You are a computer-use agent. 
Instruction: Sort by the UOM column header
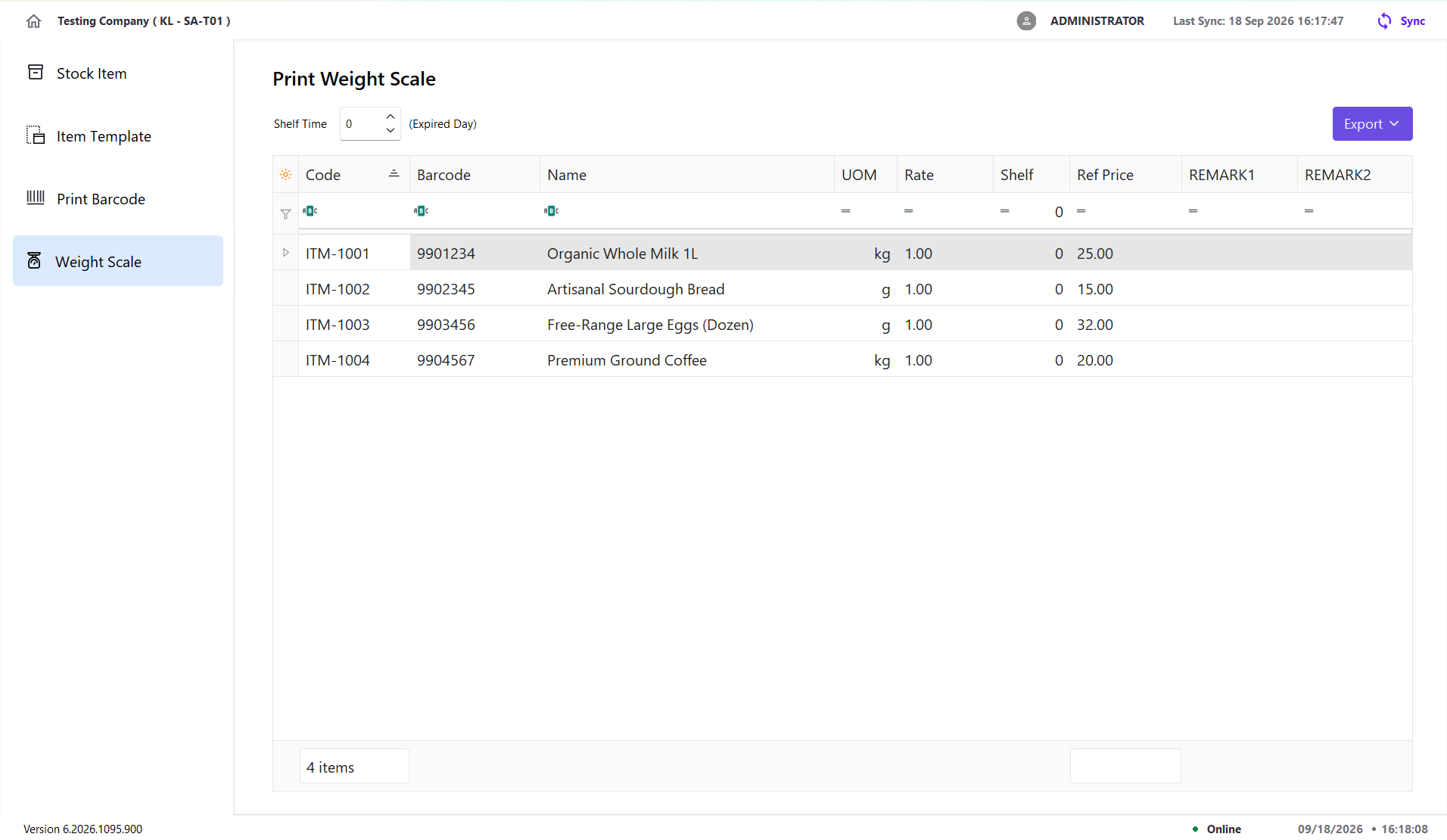[866, 175]
